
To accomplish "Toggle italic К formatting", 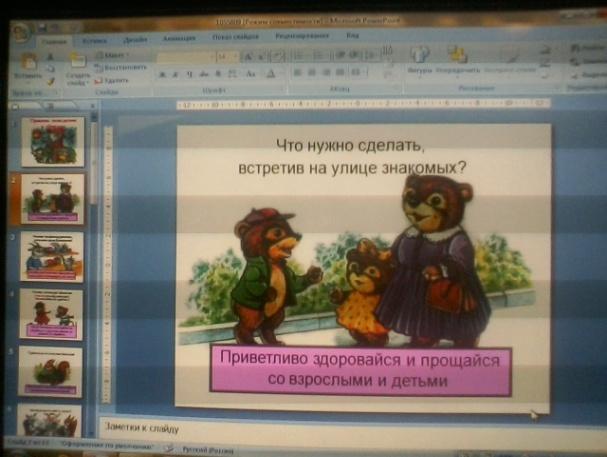I will point(175,74).
